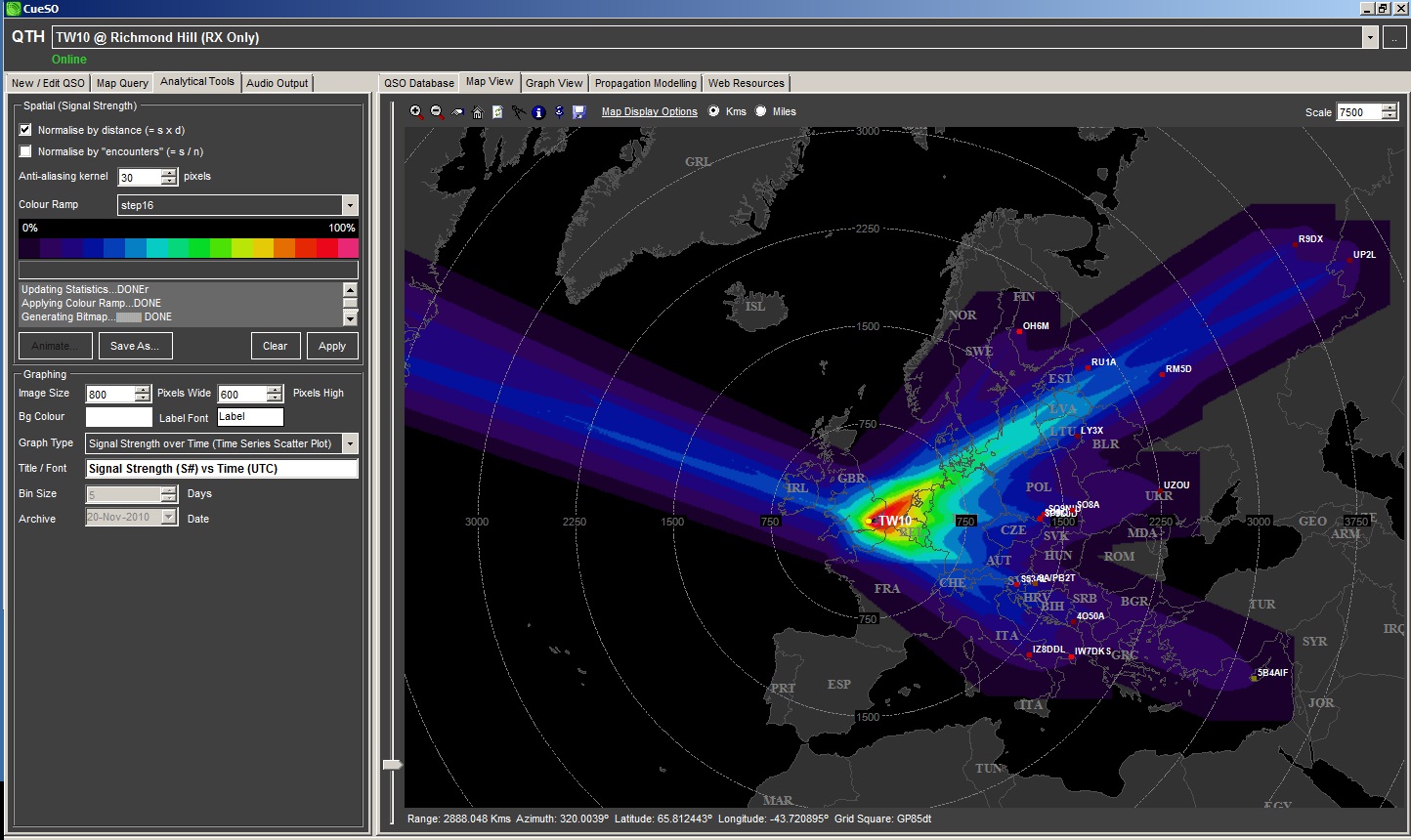Open the Map Query tab
Image resolution: width=1411 pixels, height=840 pixels.
tap(121, 83)
